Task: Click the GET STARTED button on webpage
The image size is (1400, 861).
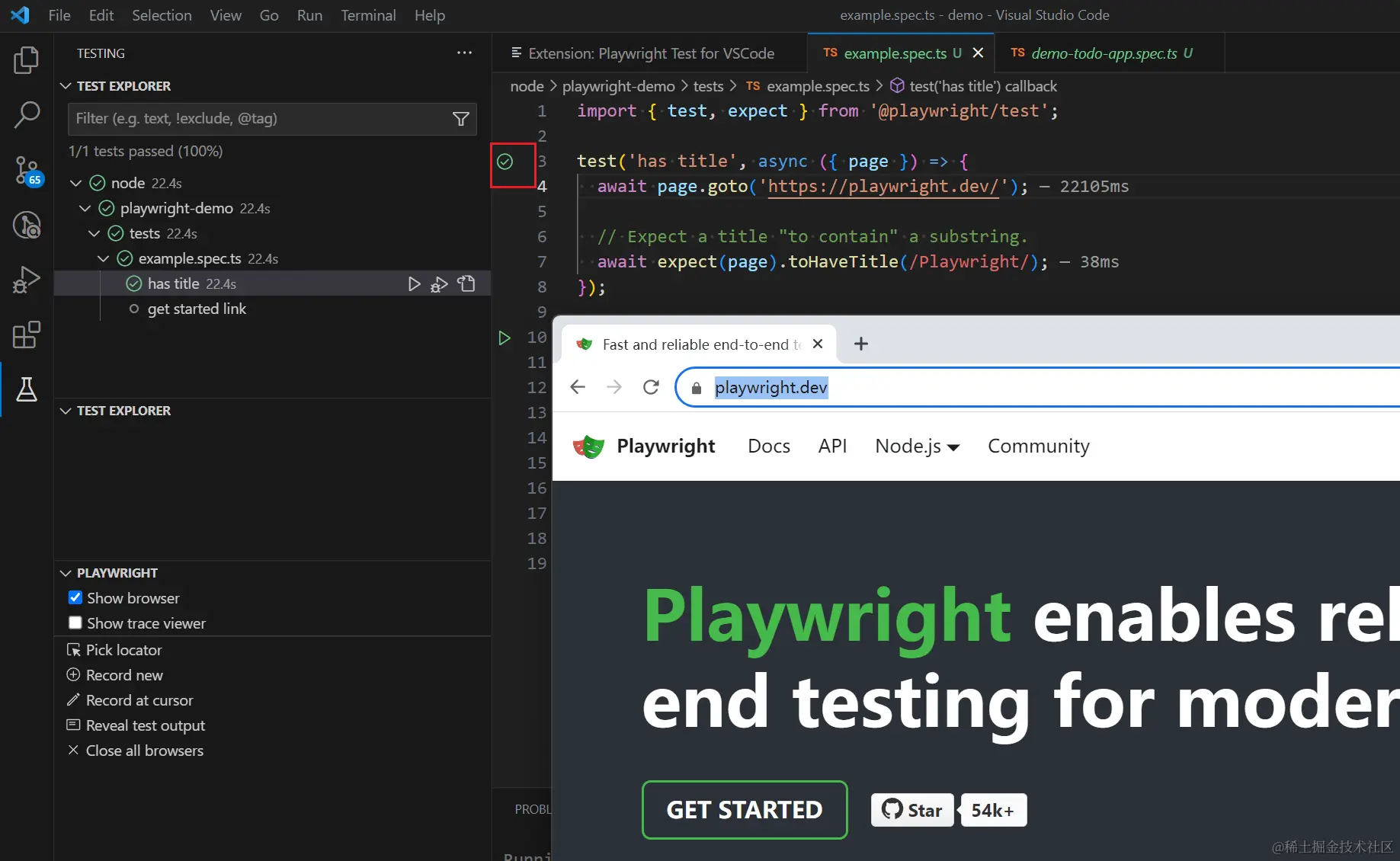Action: coord(745,810)
